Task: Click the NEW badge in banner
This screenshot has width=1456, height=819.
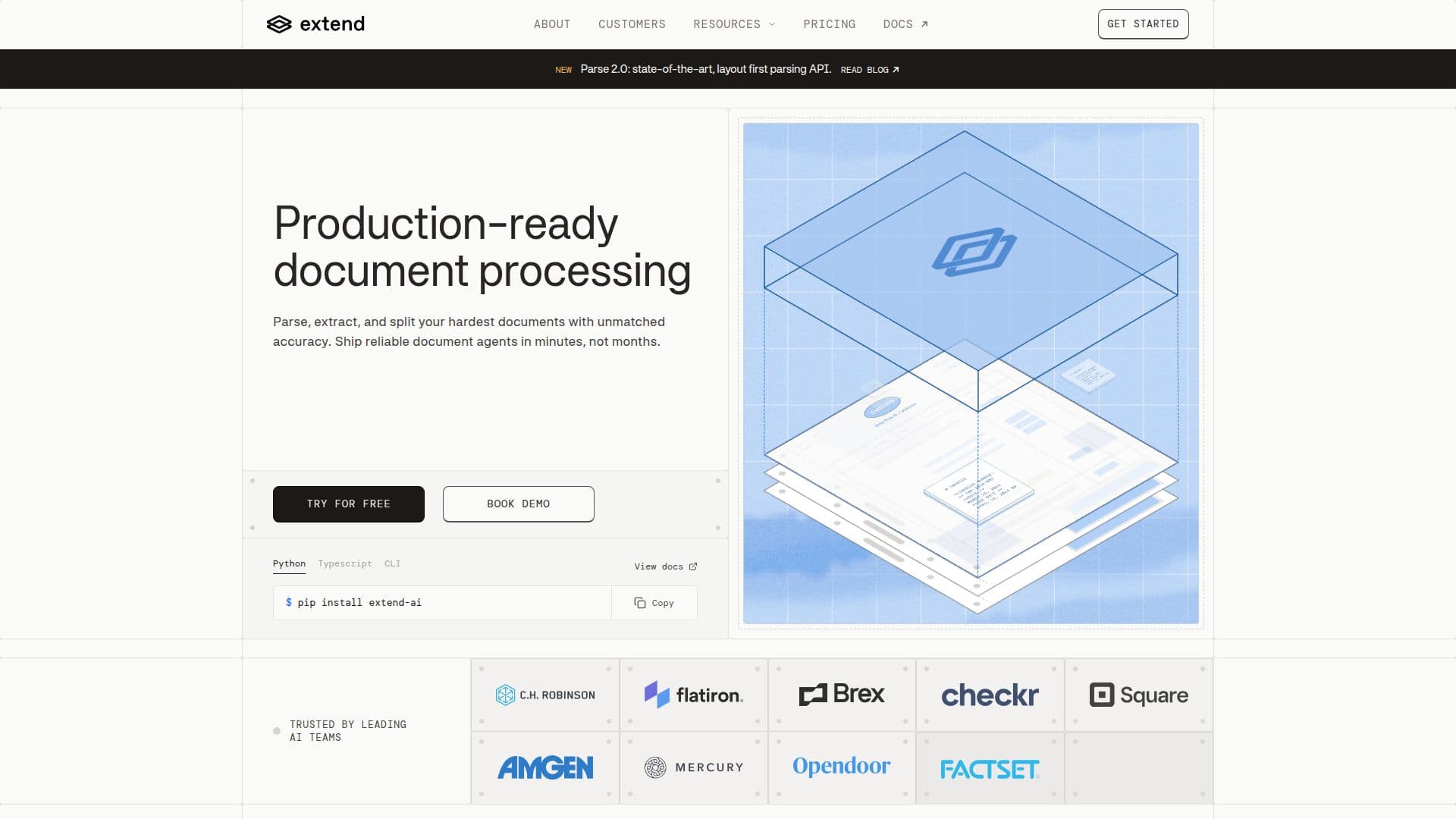Action: (x=563, y=70)
